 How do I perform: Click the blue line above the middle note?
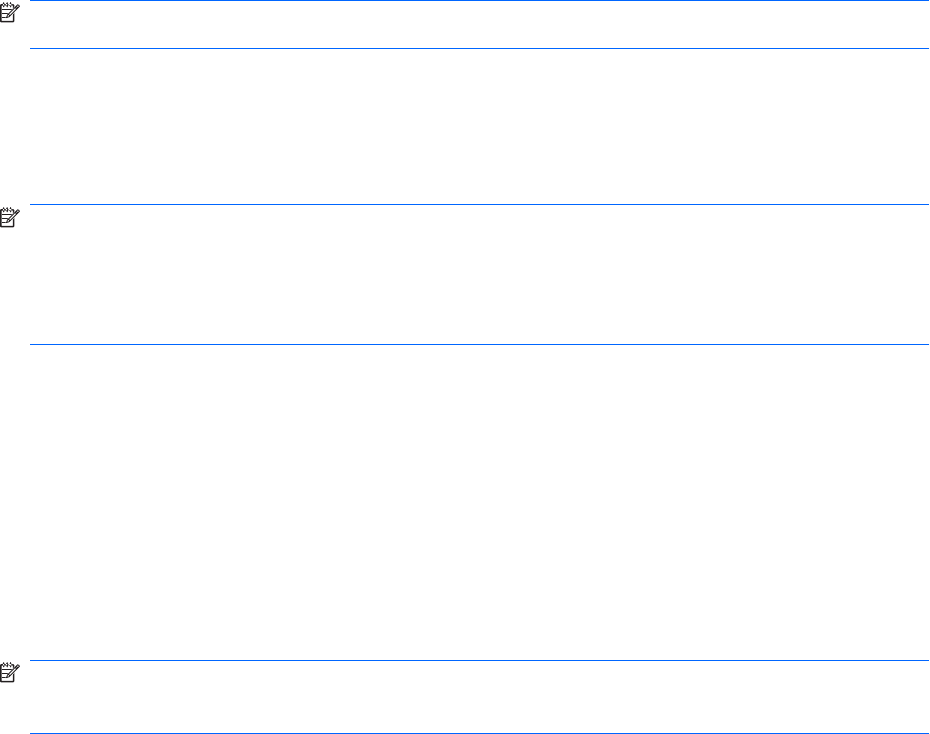(480, 205)
